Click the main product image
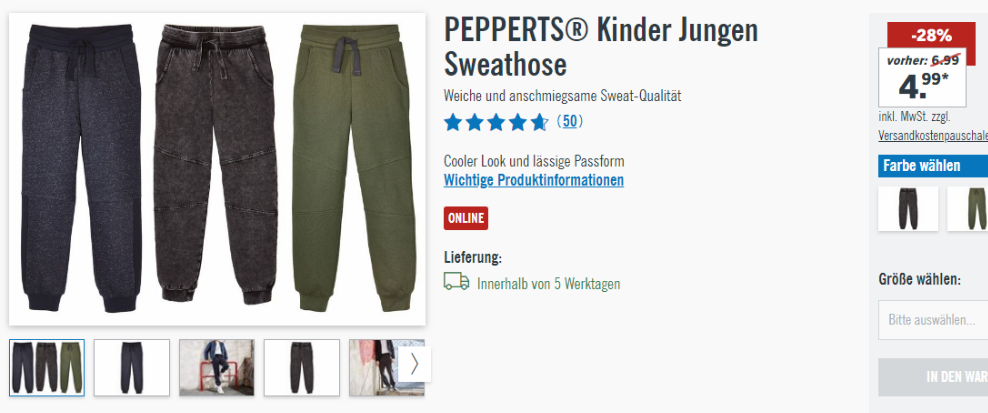The height and width of the screenshot is (413, 988). point(217,169)
